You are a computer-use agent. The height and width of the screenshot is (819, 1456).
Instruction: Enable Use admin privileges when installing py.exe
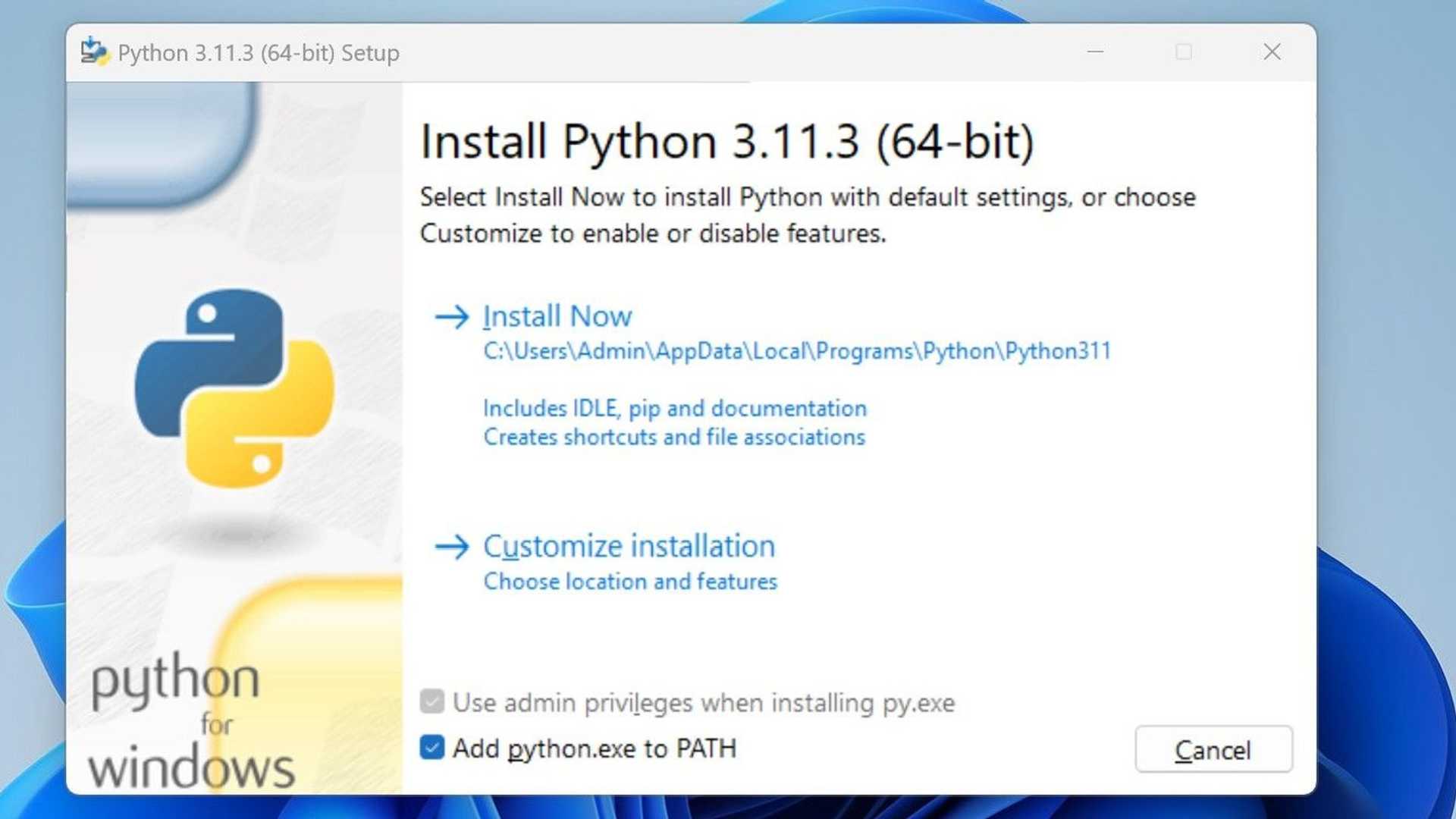coord(432,702)
